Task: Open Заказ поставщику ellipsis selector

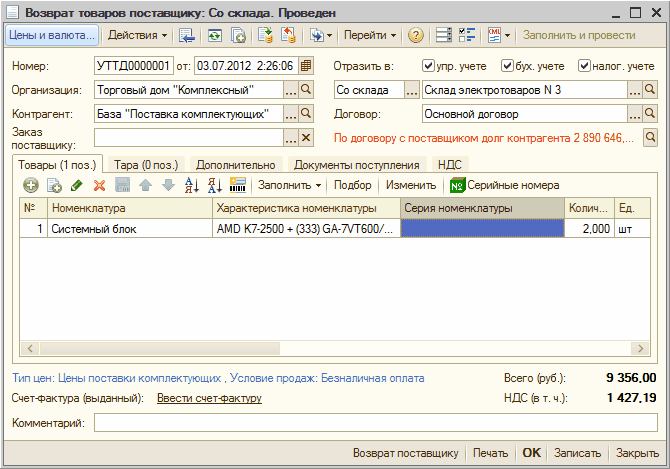Action: [291, 138]
